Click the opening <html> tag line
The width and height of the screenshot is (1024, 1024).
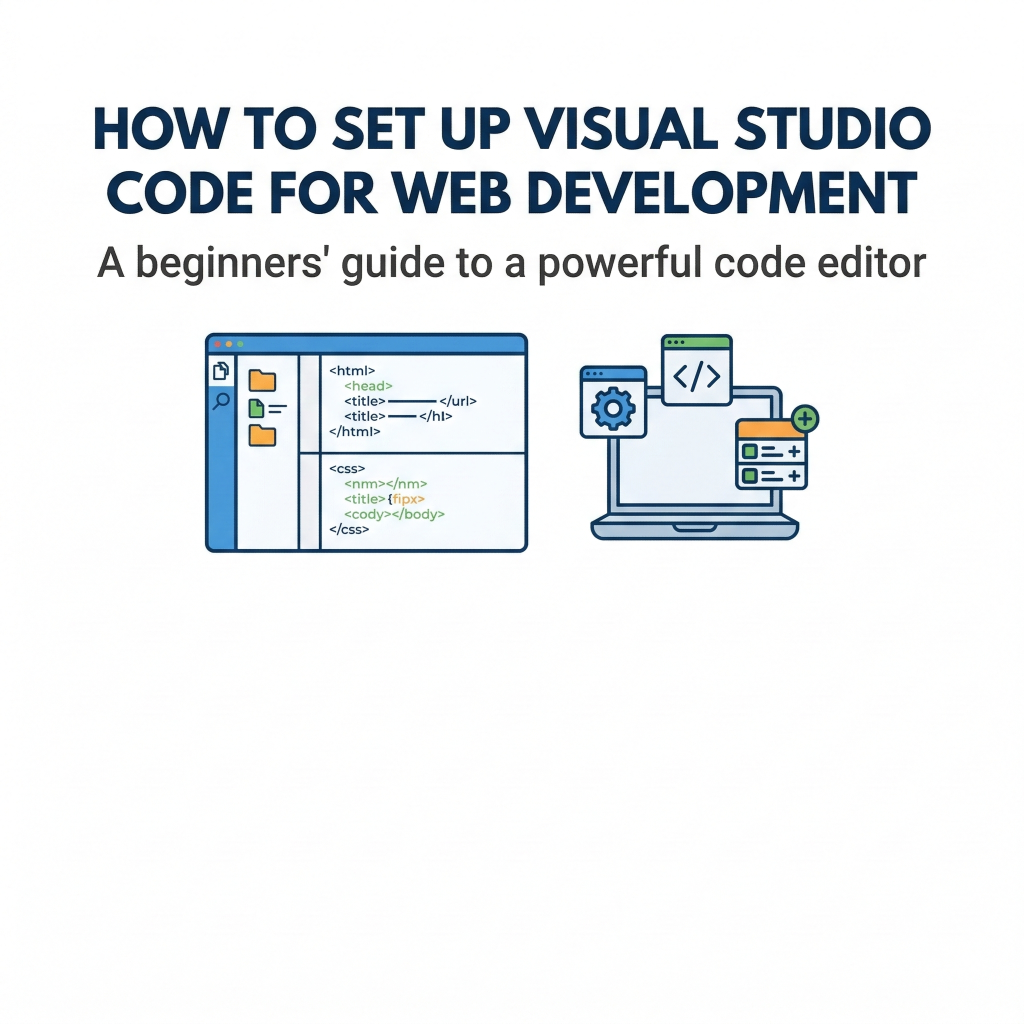click(x=352, y=370)
